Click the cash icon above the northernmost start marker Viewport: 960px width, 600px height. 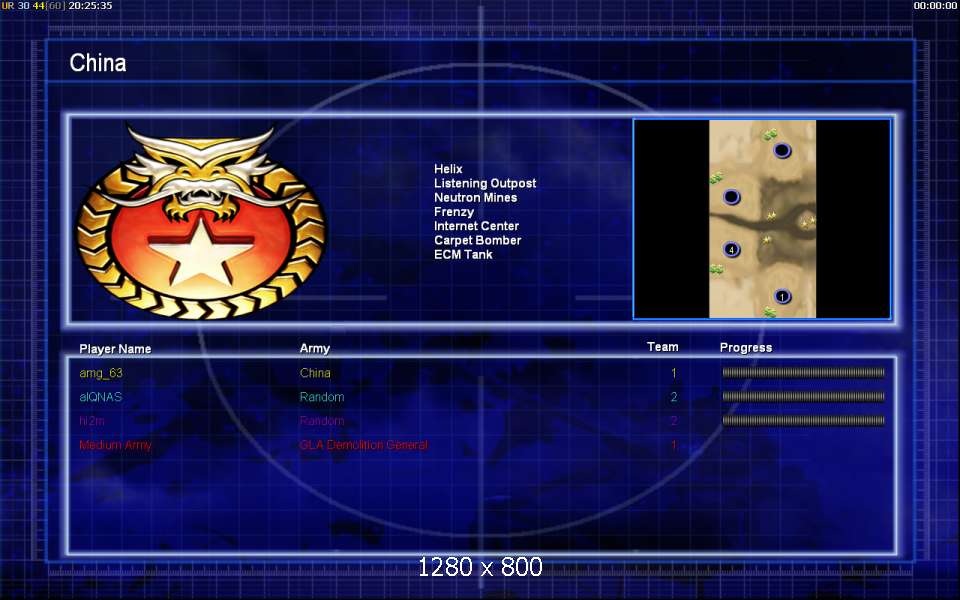point(770,134)
